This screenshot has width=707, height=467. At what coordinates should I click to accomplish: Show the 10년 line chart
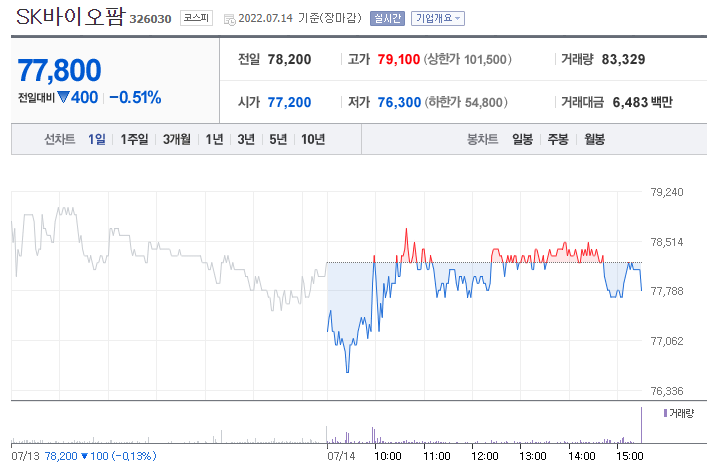click(x=313, y=139)
